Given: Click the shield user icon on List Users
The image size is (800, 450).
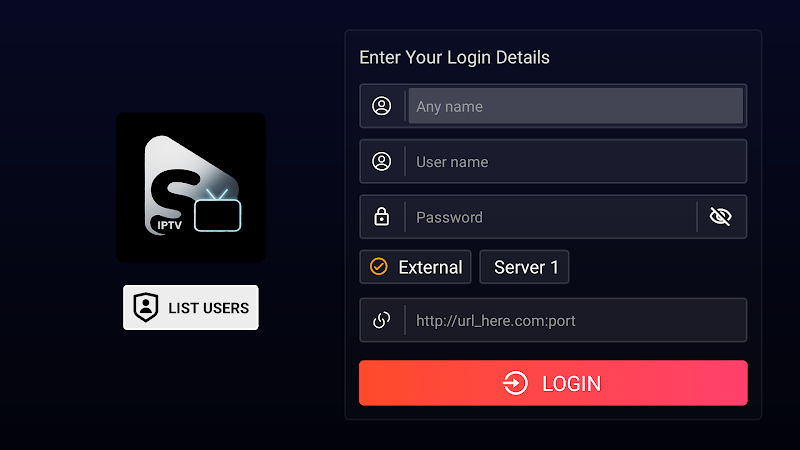Looking at the screenshot, I should point(145,308).
